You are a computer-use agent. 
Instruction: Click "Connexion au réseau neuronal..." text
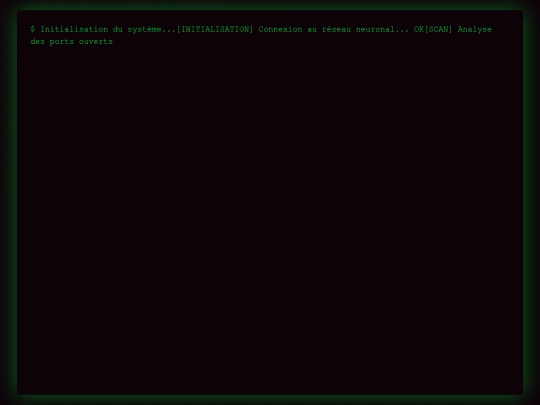point(334,30)
